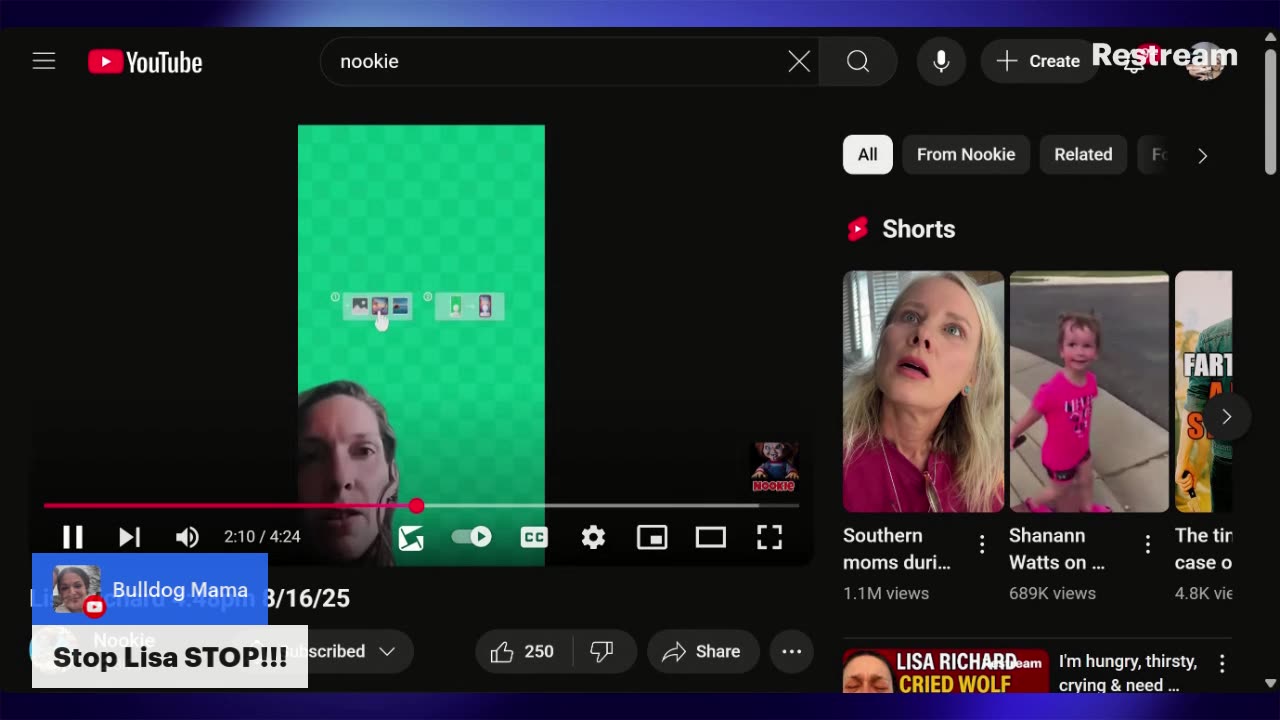The height and width of the screenshot is (720, 1280).
Task: Select the All filter chip
Action: [x=868, y=155]
